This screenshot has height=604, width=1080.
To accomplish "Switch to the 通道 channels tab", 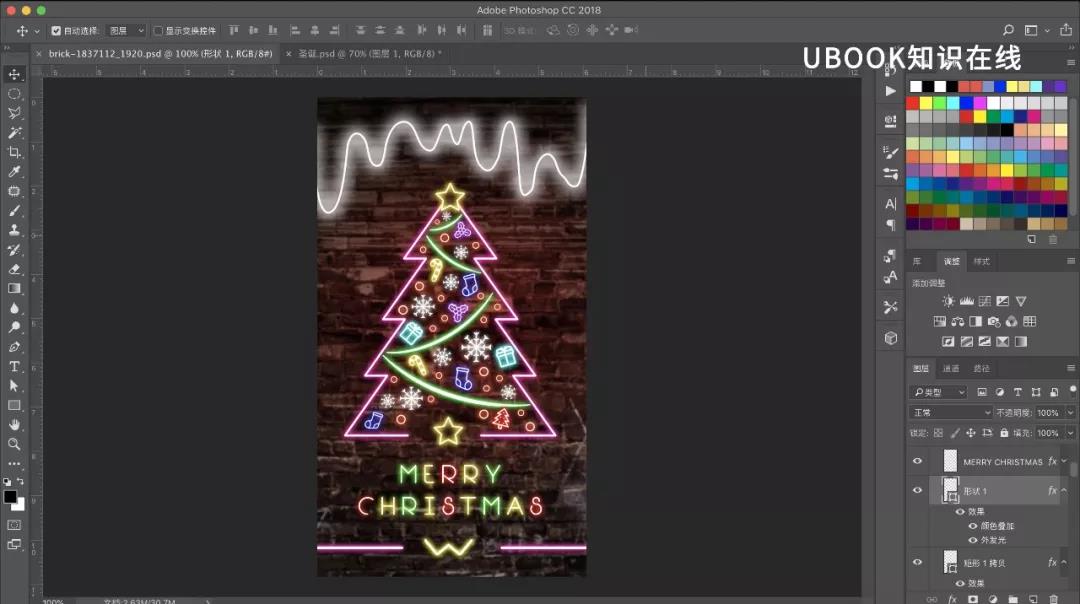I will tap(951, 368).
